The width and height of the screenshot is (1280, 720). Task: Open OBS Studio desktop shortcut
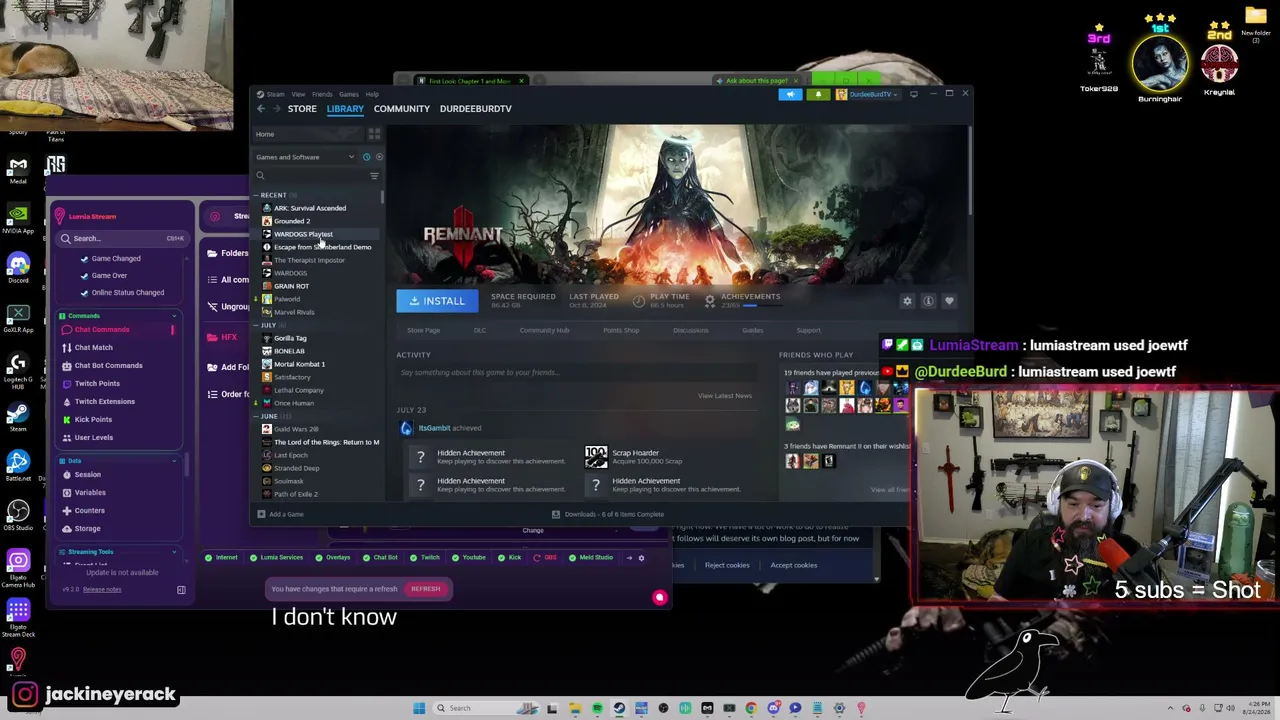(18, 515)
